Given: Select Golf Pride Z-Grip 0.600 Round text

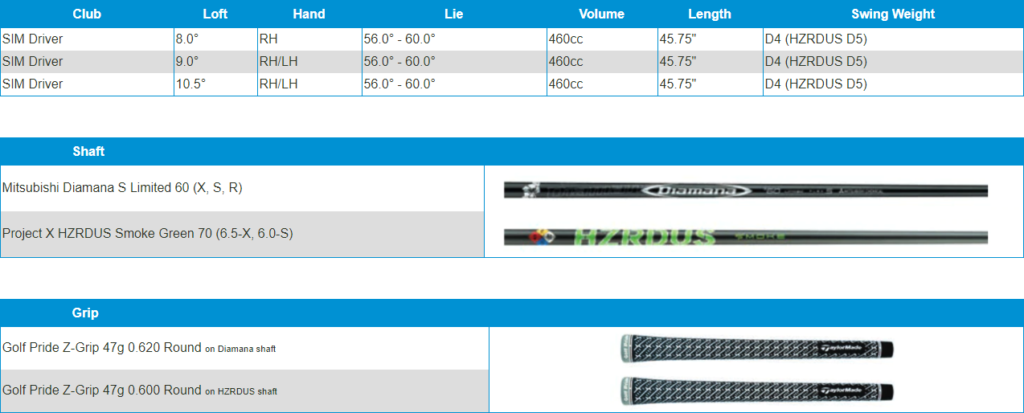Looking at the screenshot, I should point(101,389).
